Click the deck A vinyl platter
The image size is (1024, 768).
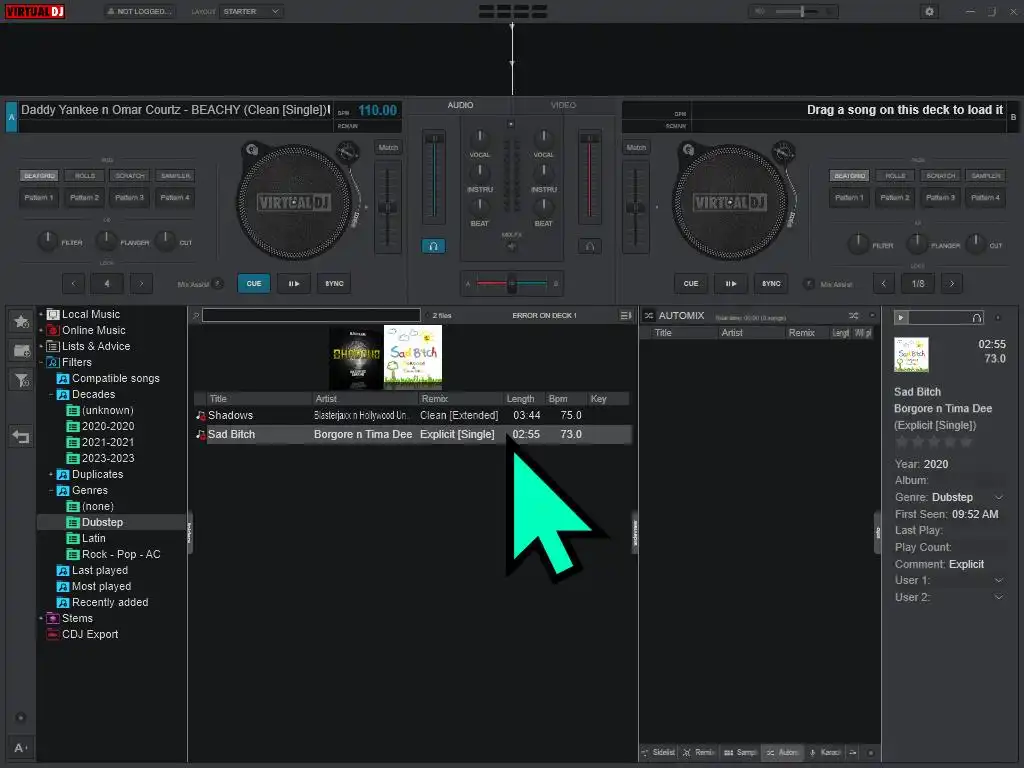tap(293, 202)
